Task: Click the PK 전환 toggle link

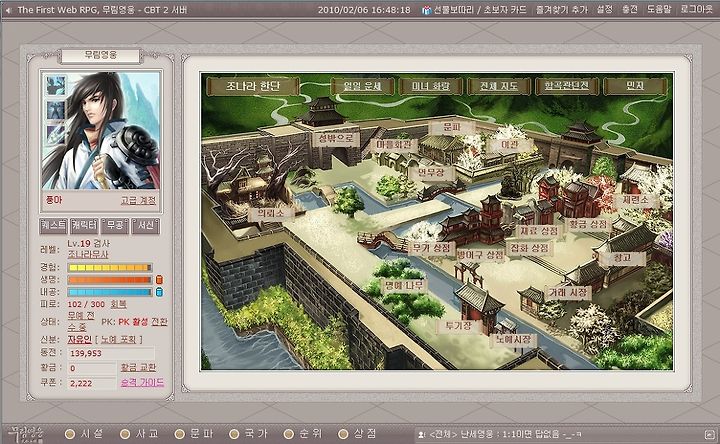Action: (x=160, y=322)
